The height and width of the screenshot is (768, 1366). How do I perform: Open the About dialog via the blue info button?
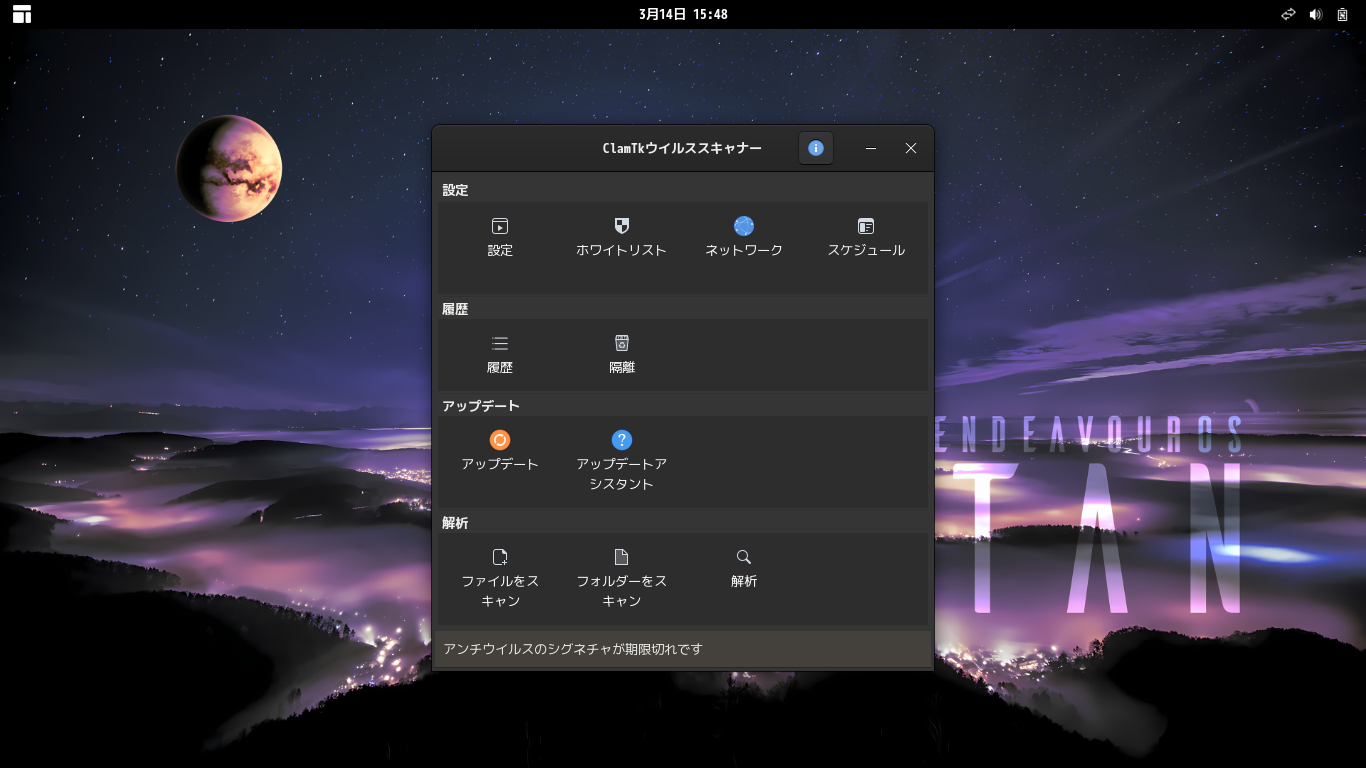tap(815, 148)
